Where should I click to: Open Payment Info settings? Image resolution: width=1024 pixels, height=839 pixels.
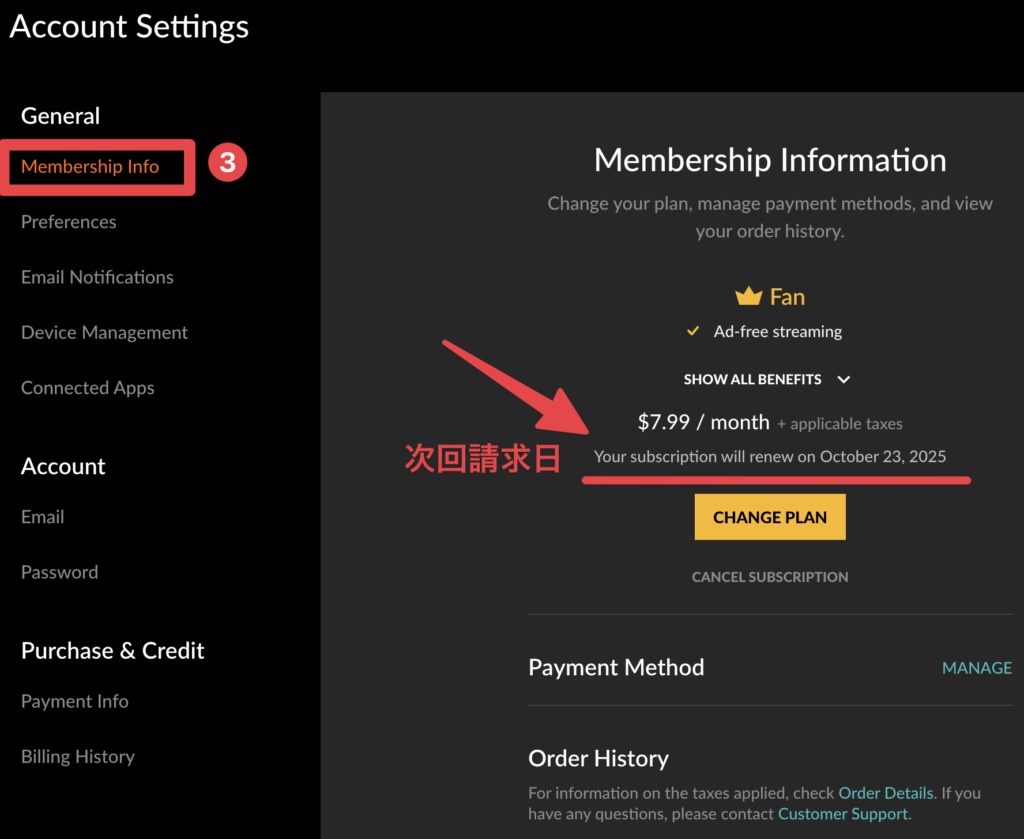[x=74, y=701]
